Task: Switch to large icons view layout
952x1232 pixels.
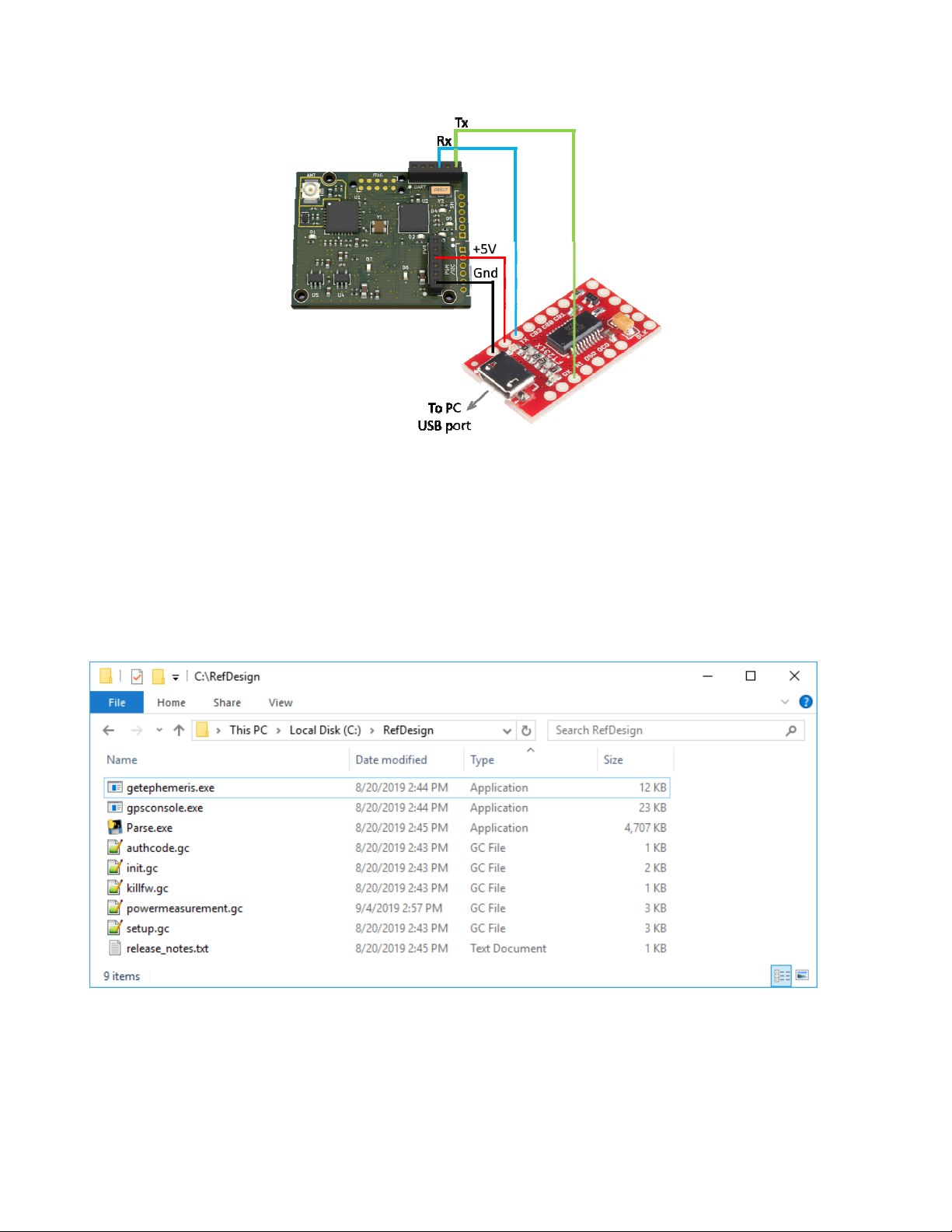Action: (802, 975)
